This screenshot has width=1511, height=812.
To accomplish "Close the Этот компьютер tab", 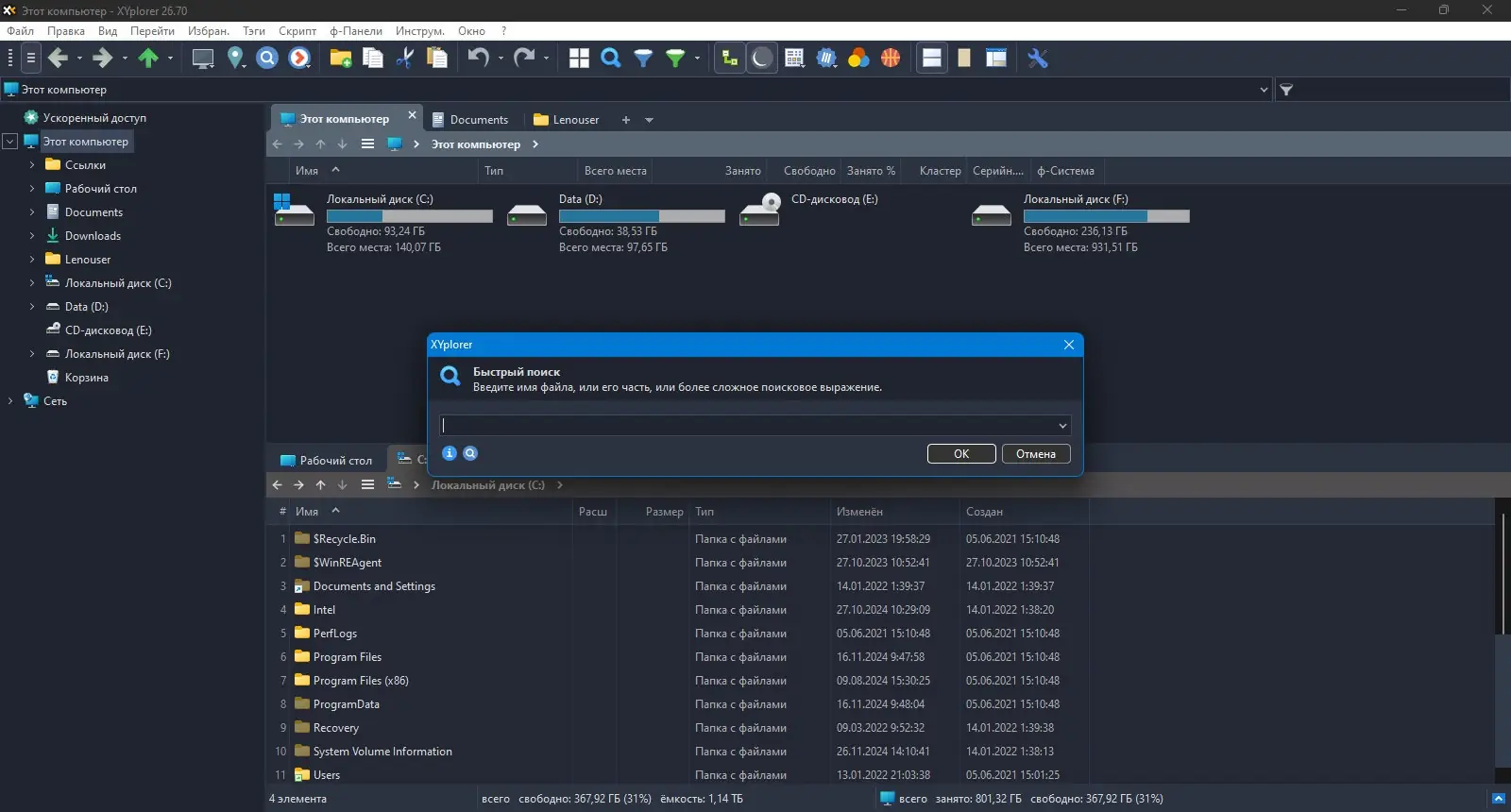I will point(412,115).
